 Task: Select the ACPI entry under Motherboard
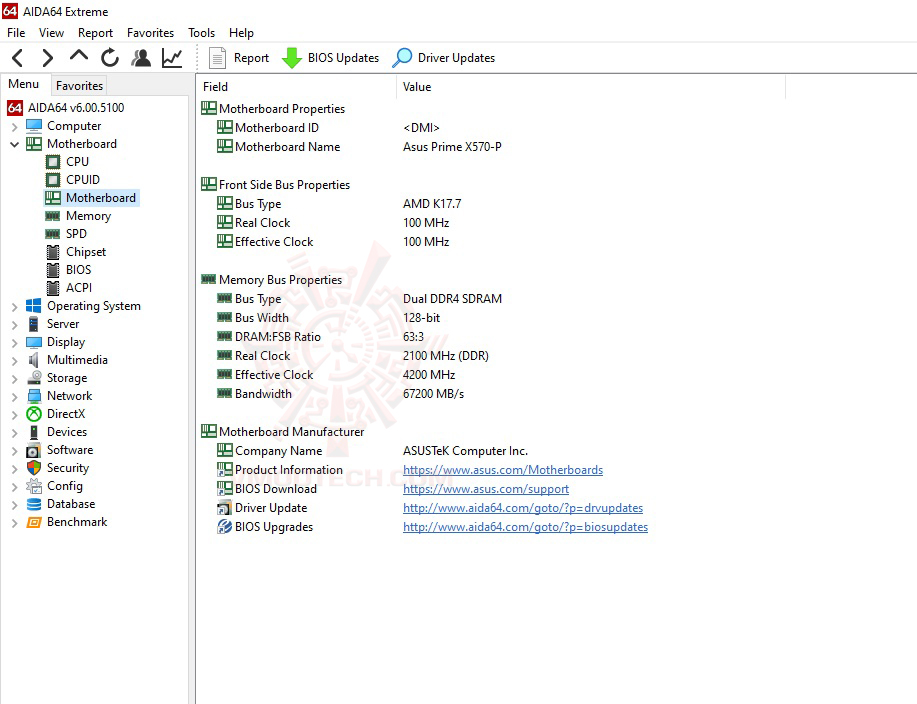point(79,287)
